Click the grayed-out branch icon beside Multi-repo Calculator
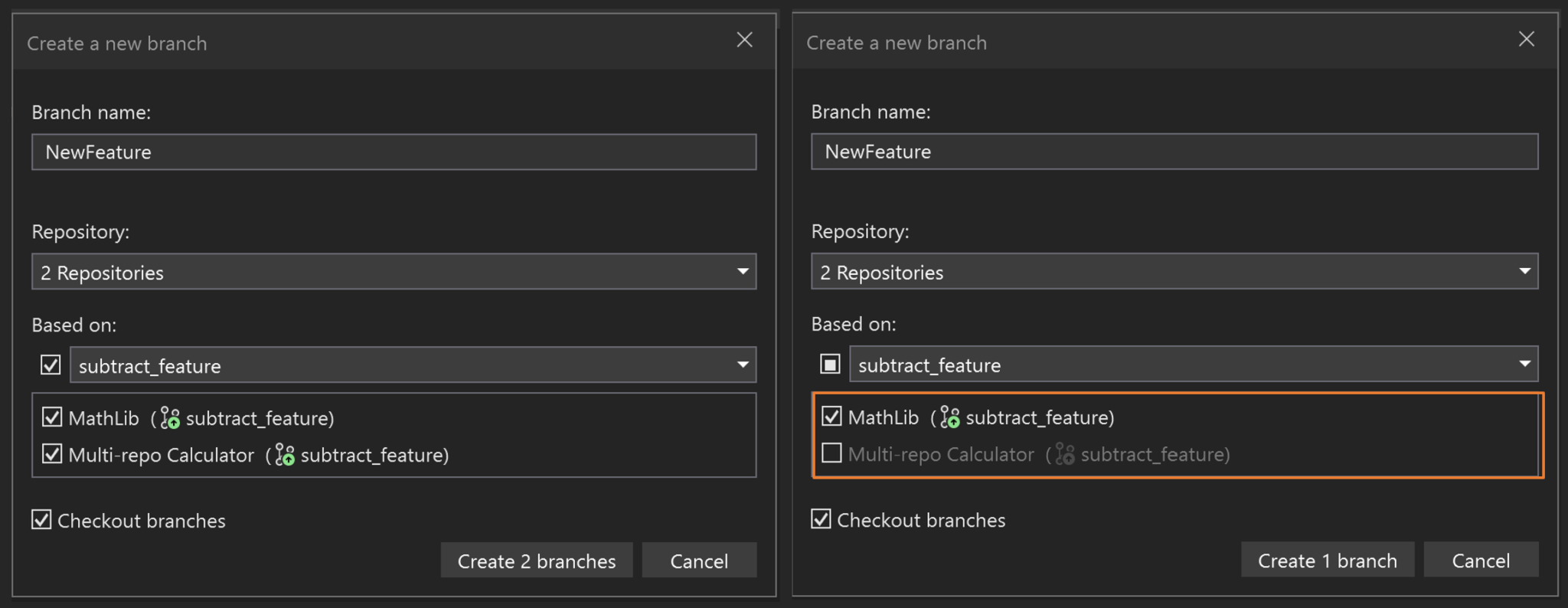The image size is (1568, 608). pos(1064,454)
